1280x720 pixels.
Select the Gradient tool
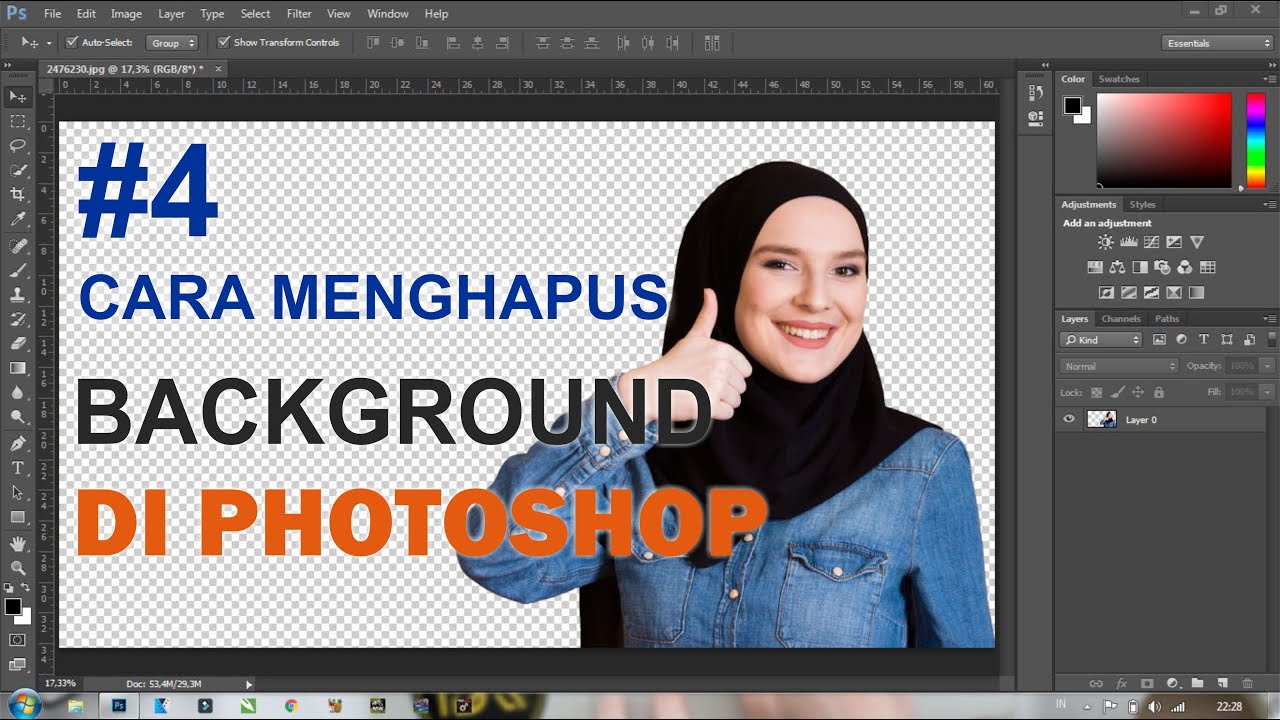[x=18, y=368]
